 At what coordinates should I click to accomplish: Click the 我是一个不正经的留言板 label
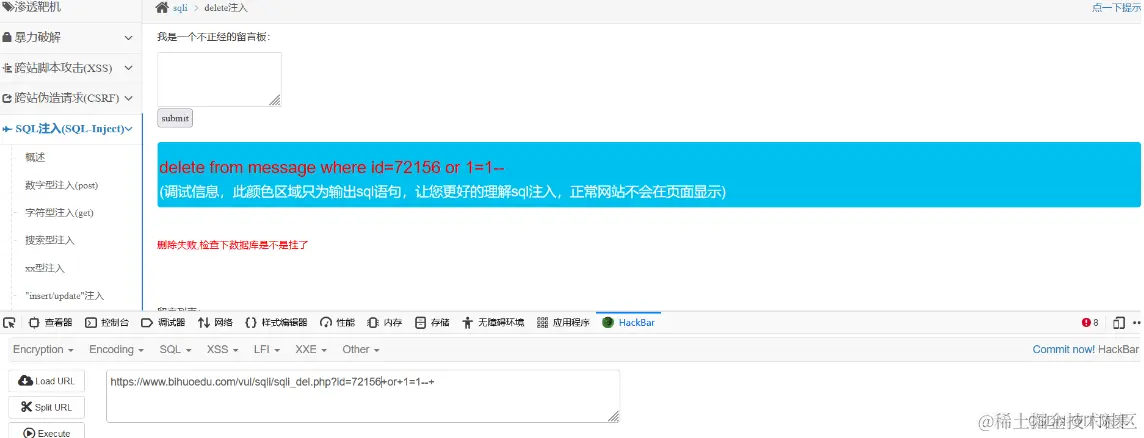[x=214, y=36]
